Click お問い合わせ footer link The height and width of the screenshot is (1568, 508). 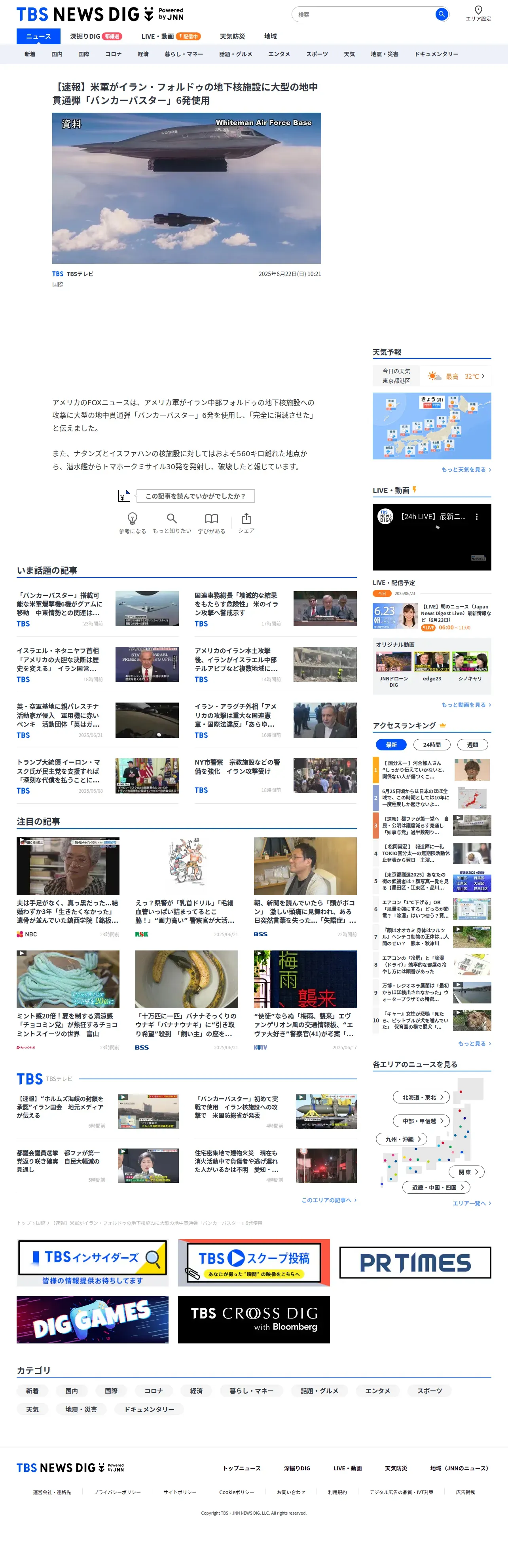click(x=291, y=1492)
